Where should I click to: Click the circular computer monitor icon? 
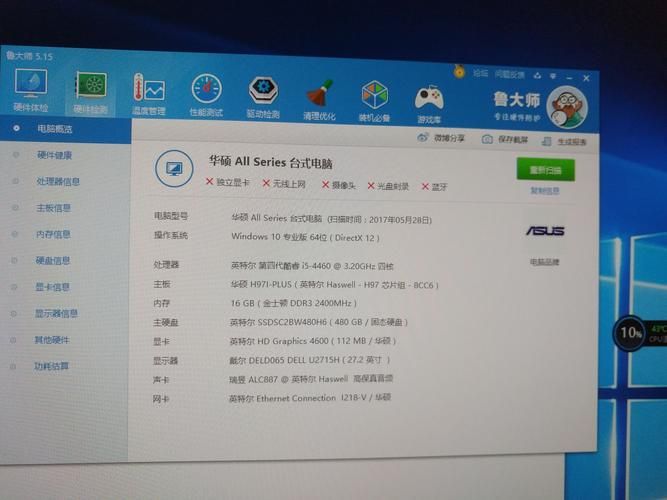(174, 169)
